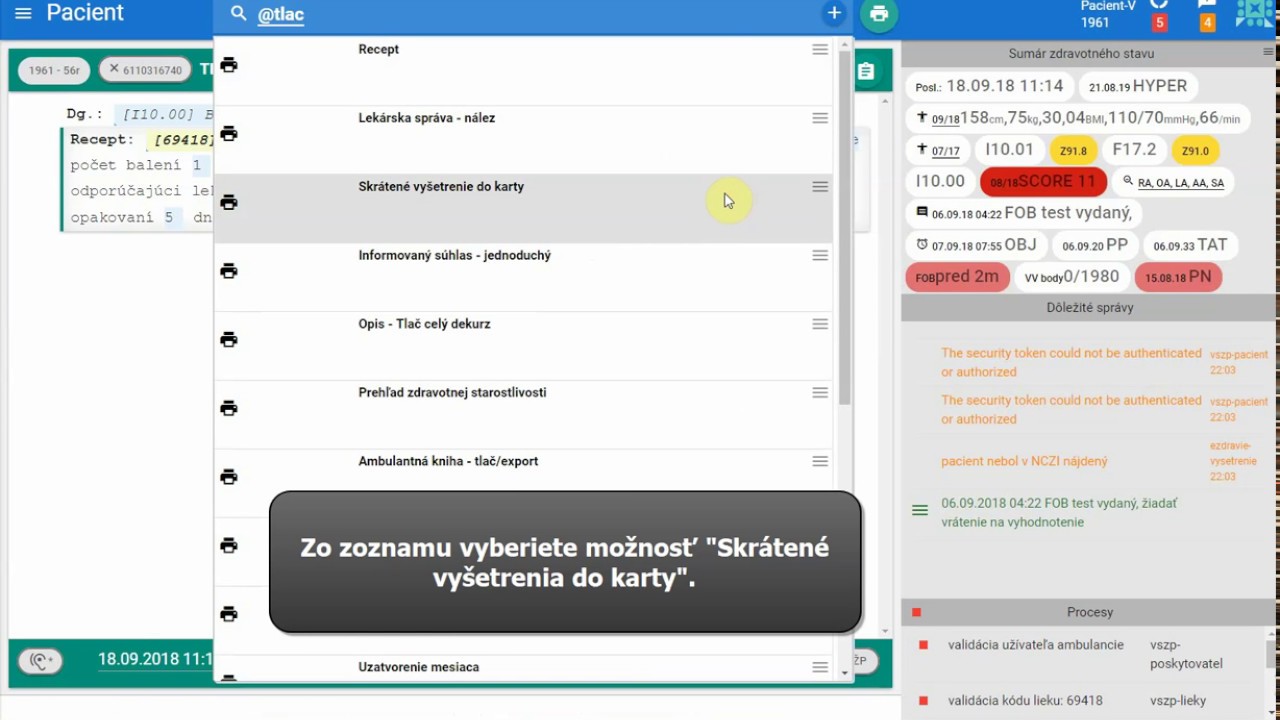Open Sumár zdravotného stavu panel menu
Image resolution: width=1280 pixels, height=720 pixels.
(1269, 53)
